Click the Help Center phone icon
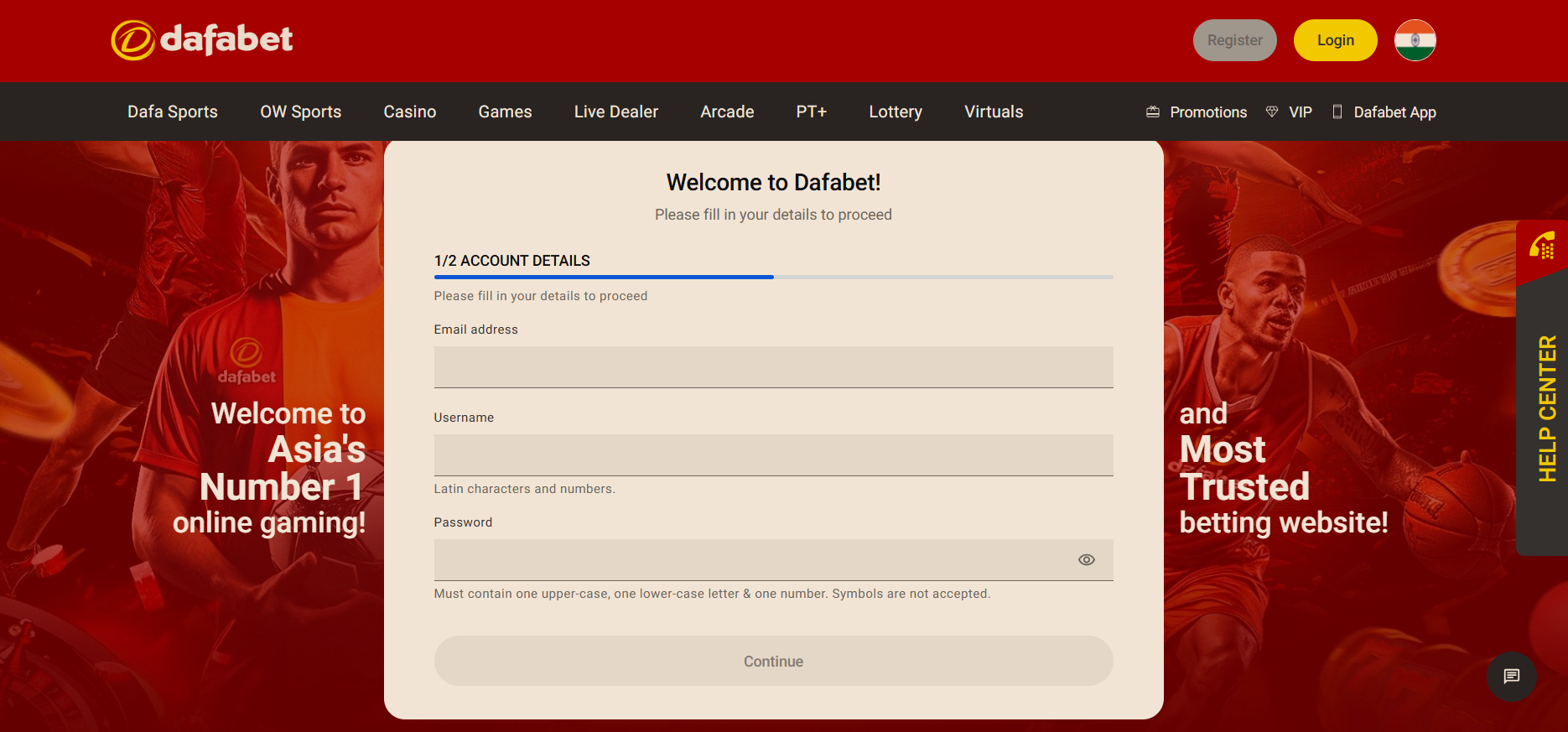The image size is (1568, 732). click(x=1542, y=247)
